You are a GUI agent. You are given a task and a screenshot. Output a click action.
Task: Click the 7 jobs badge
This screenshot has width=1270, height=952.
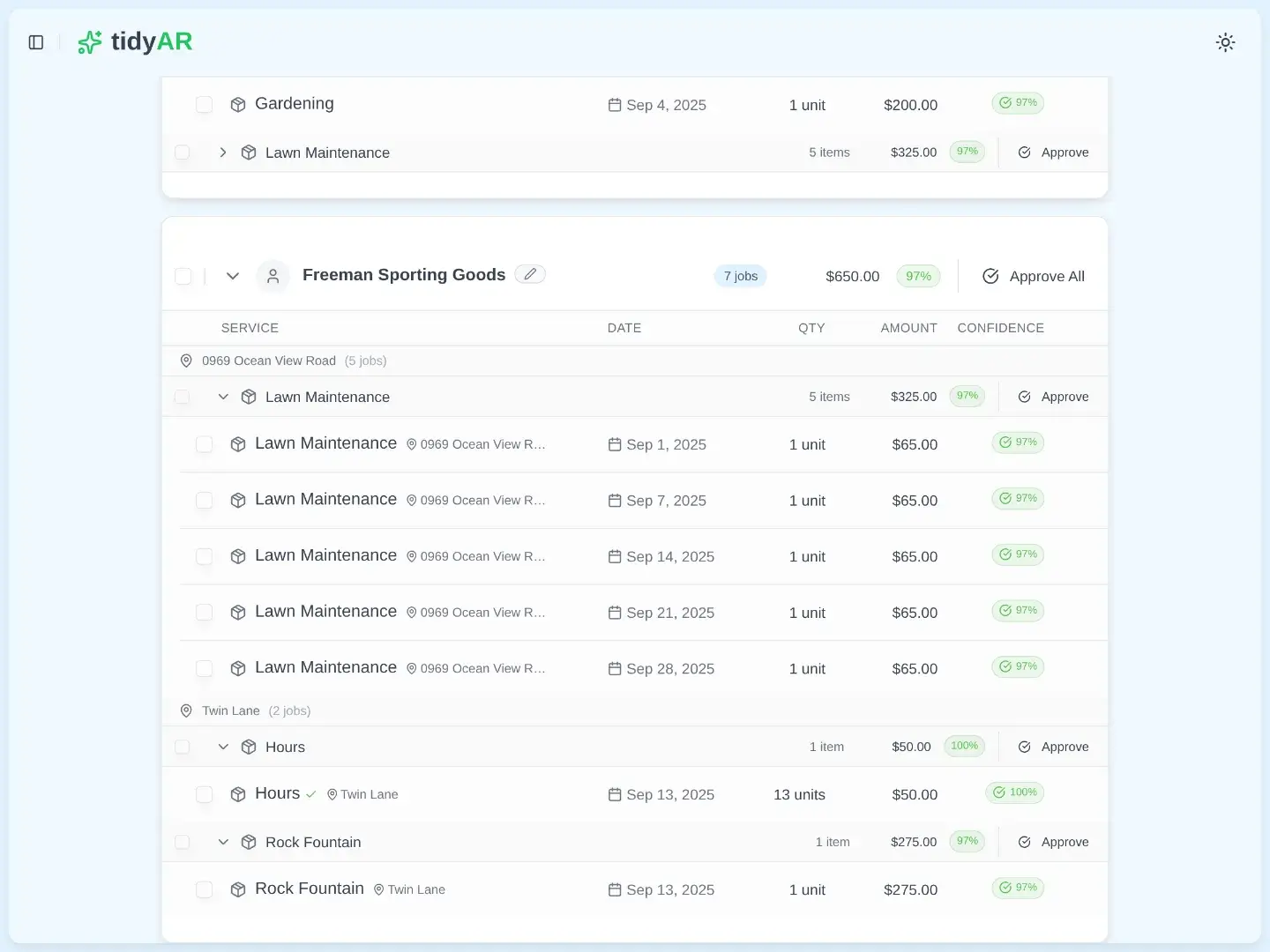tap(741, 276)
